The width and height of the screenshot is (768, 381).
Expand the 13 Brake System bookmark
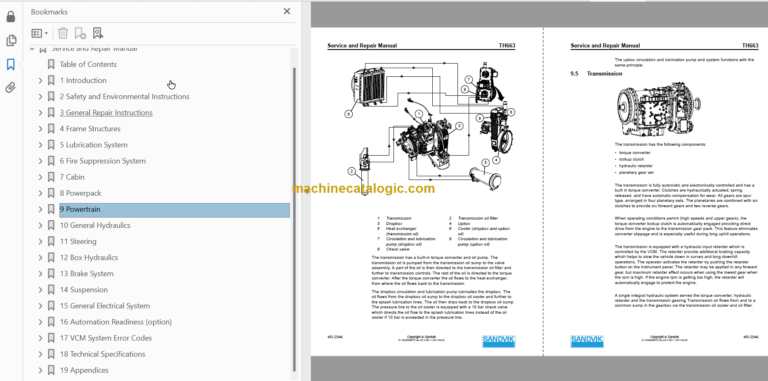tap(40, 274)
